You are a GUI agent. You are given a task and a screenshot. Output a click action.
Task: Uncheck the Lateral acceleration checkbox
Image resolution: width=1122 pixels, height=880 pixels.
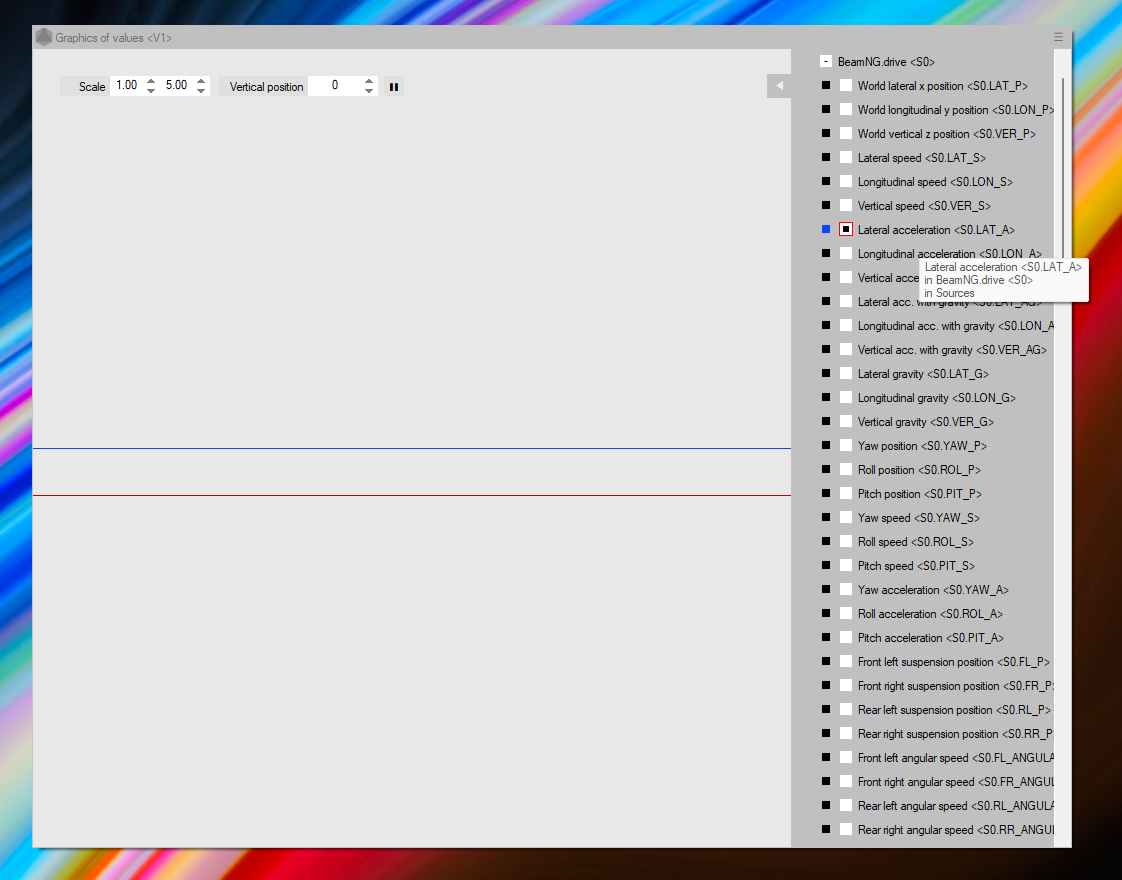coord(846,229)
